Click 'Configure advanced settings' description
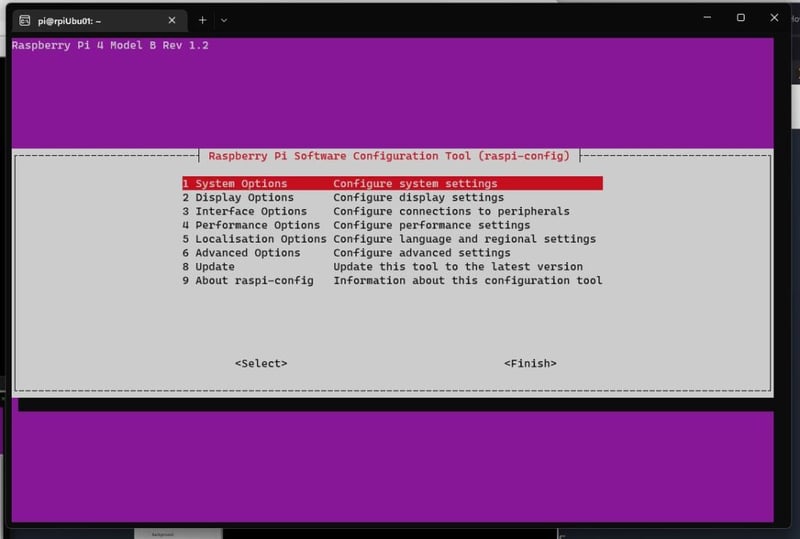The width and height of the screenshot is (800, 539). tap(422, 253)
